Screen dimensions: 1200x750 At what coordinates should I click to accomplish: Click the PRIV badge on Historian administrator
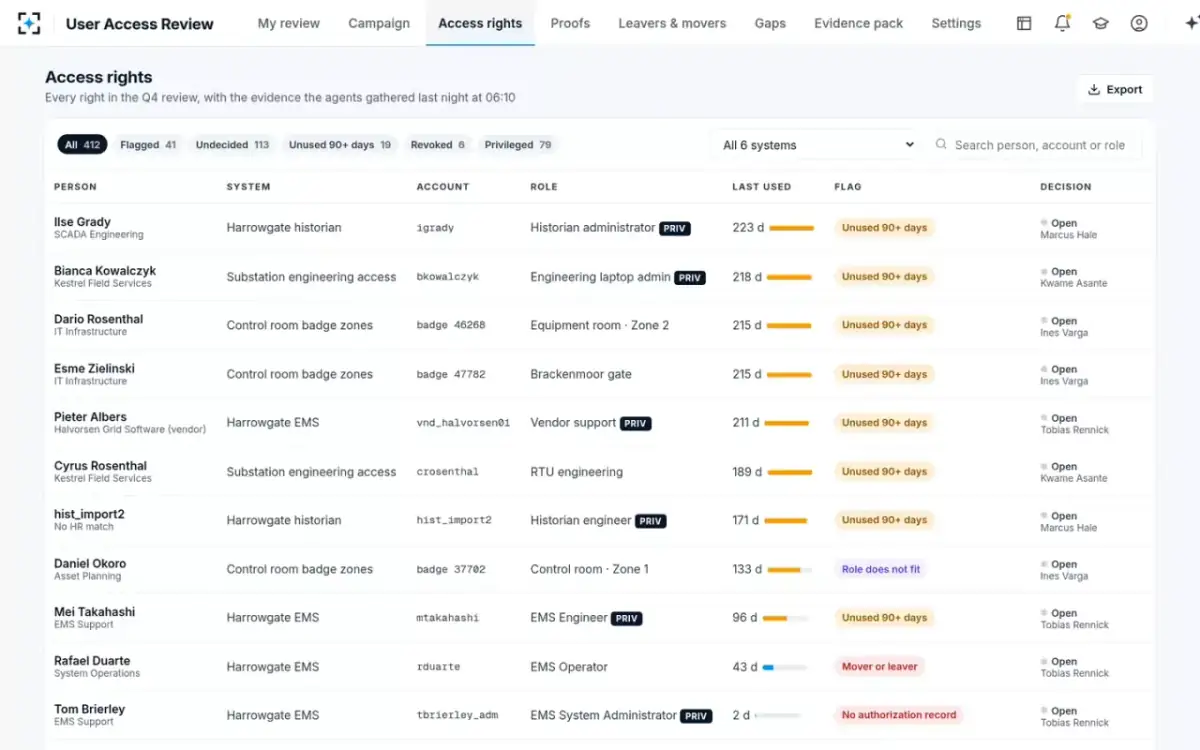(x=675, y=229)
